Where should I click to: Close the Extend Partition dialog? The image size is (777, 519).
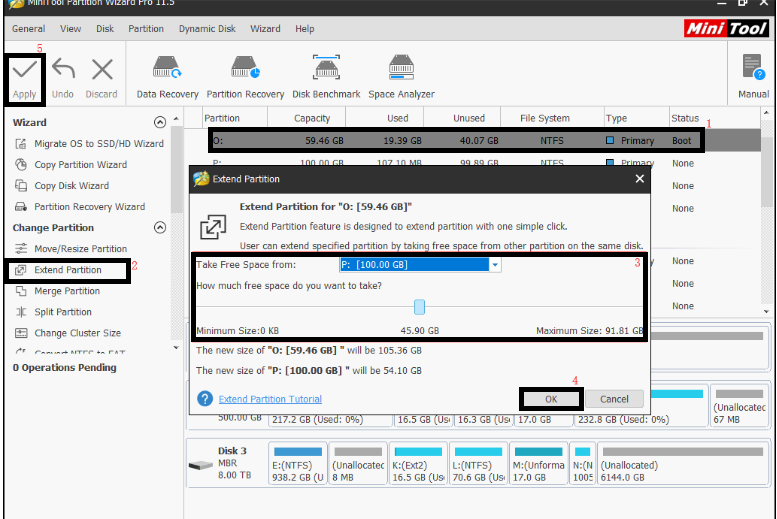tap(640, 178)
